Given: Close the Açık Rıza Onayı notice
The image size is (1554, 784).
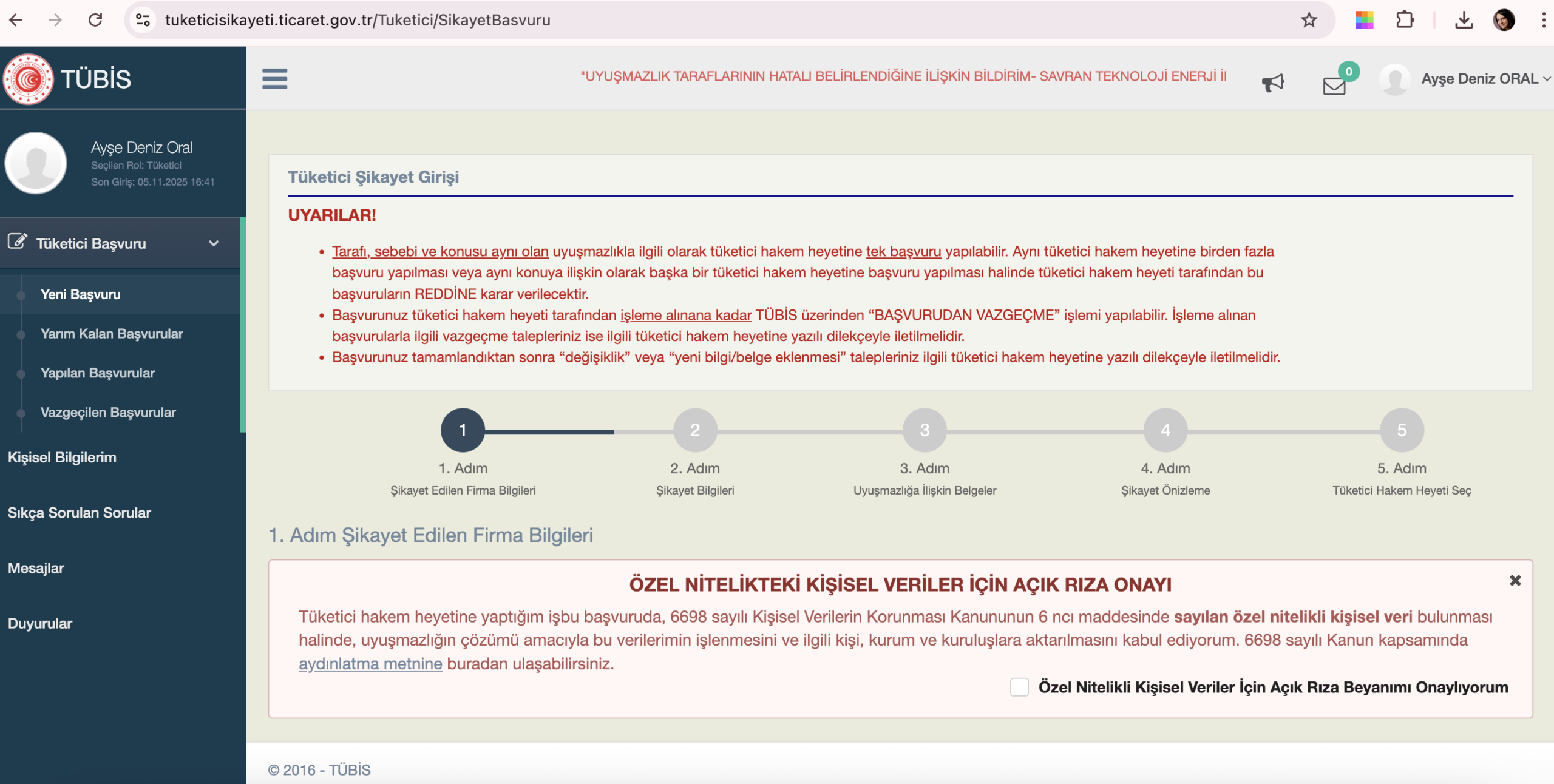Looking at the screenshot, I should 1515,581.
